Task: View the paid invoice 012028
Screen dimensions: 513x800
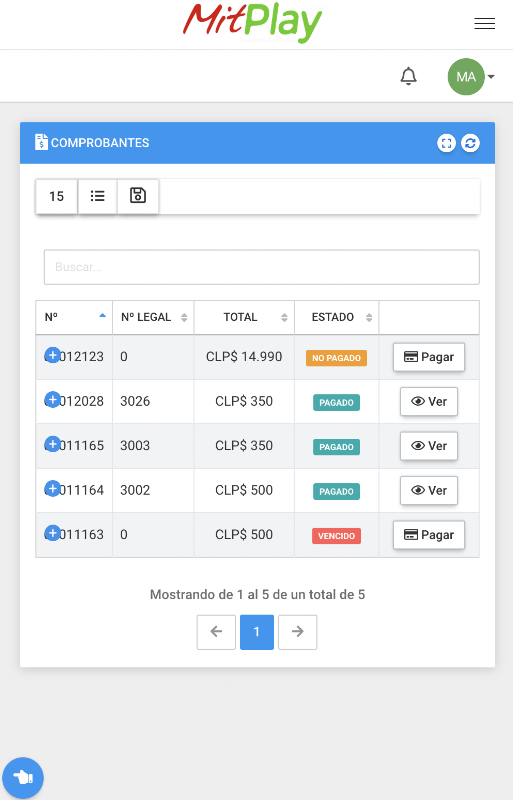Action: [429, 402]
